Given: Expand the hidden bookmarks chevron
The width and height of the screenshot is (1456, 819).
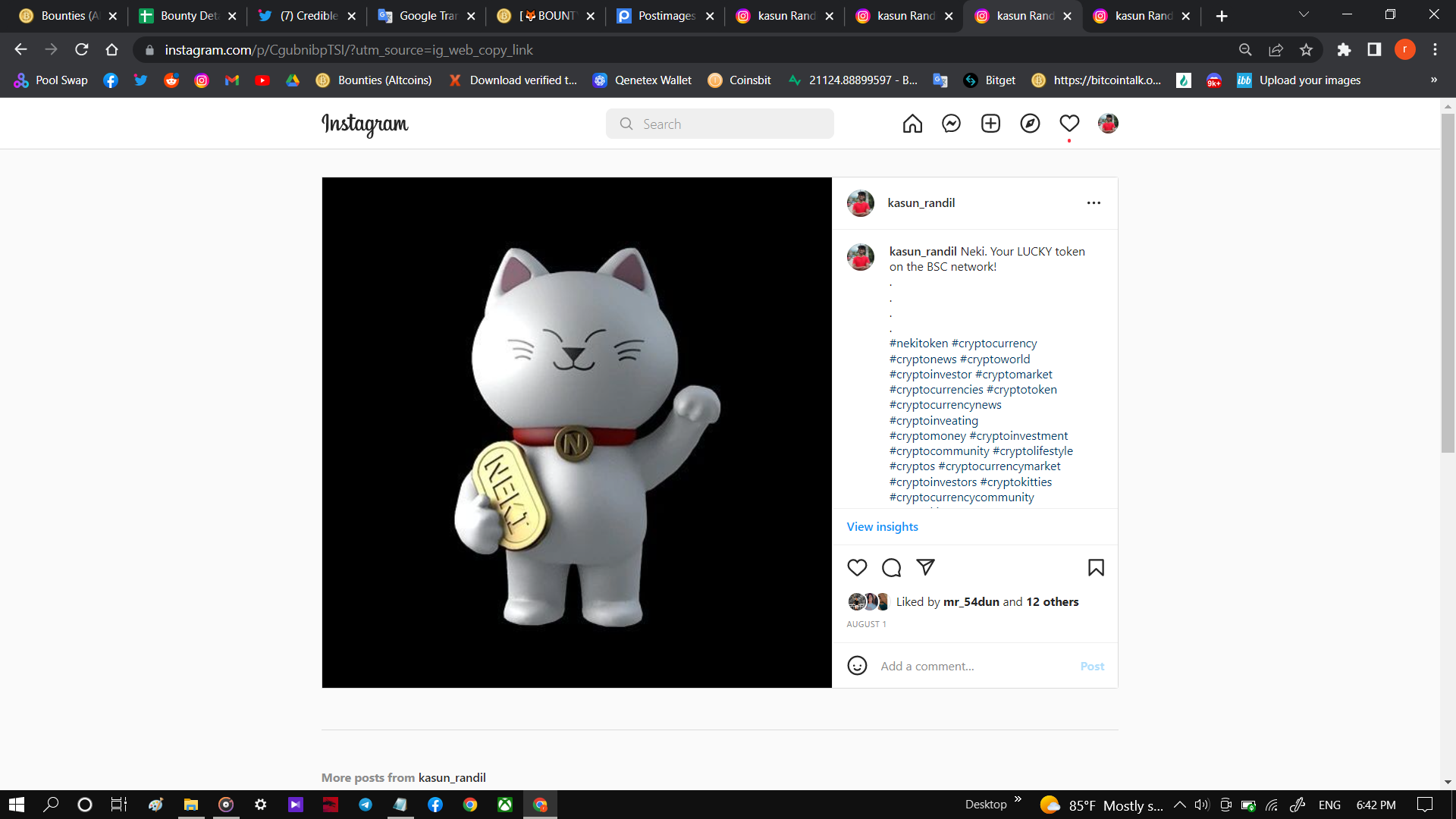Looking at the screenshot, I should click(x=1433, y=80).
